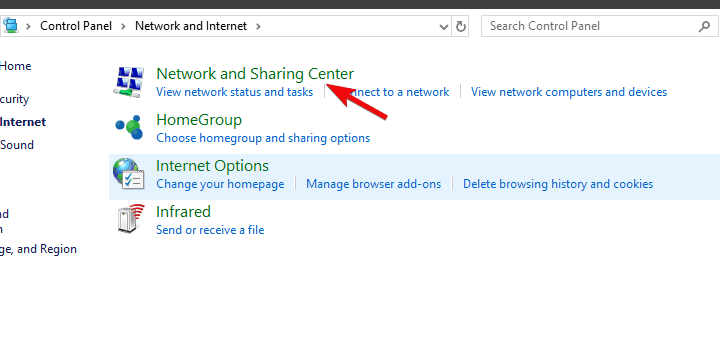Expand the chevron after Network and Internet breadcrumb

(258, 27)
